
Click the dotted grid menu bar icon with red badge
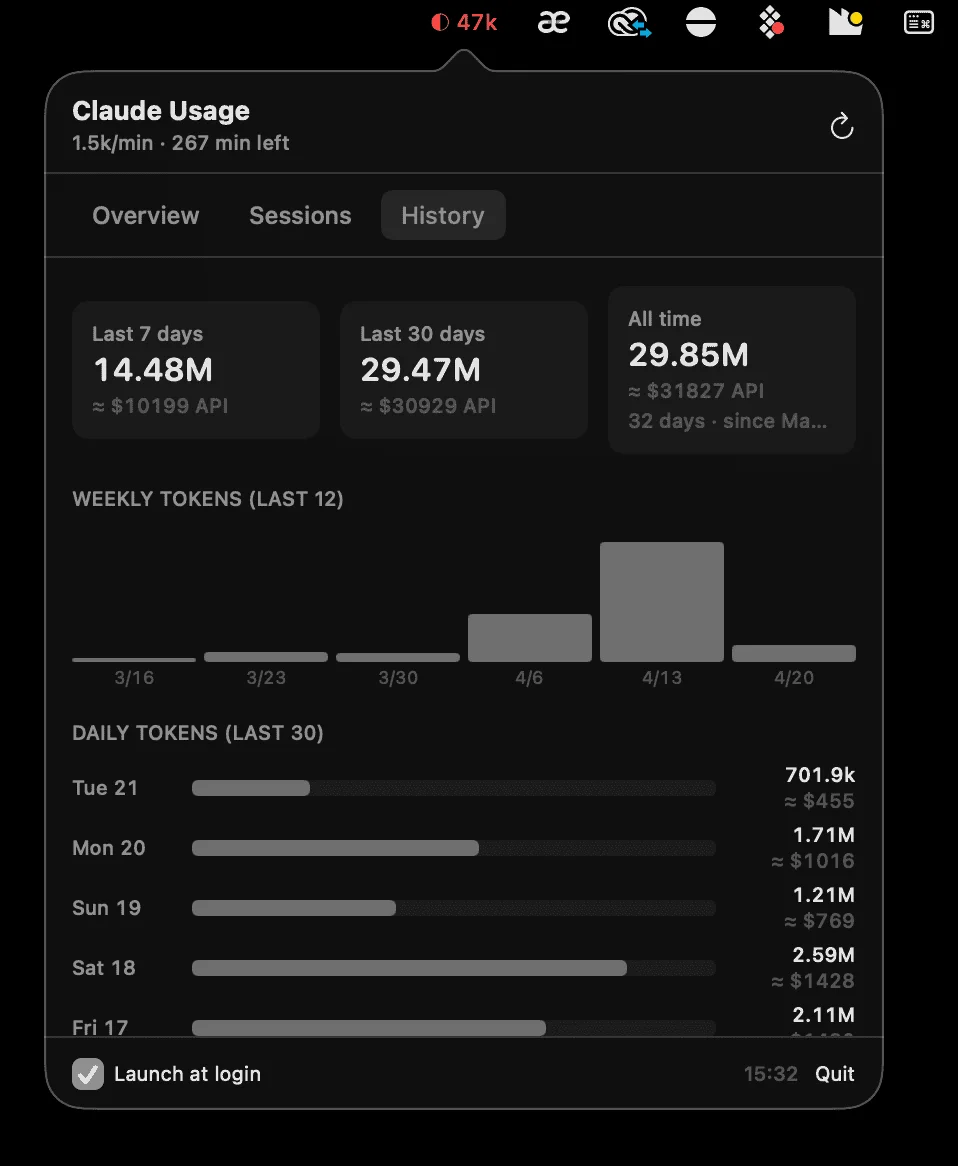tap(771, 22)
